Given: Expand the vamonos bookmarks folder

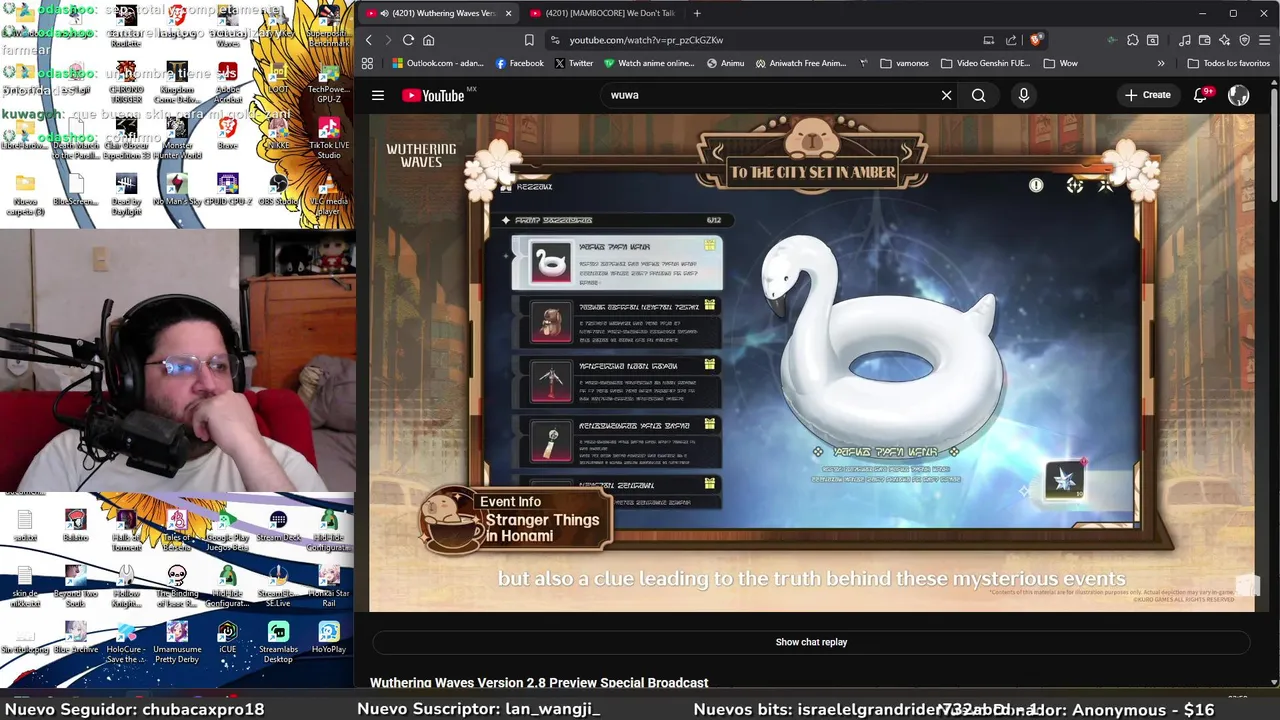Looking at the screenshot, I should tap(904, 63).
